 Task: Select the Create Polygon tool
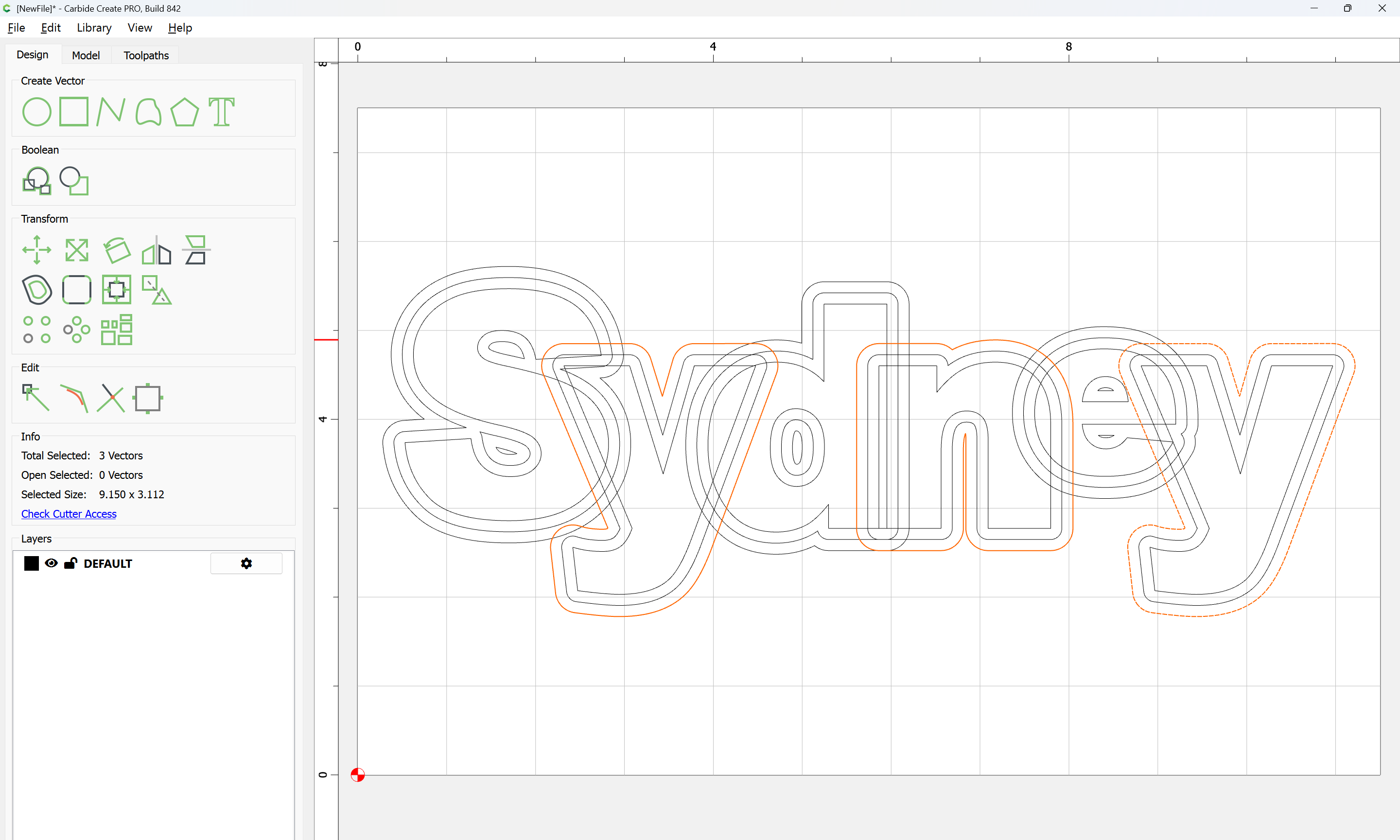click(x=184, y=111)
